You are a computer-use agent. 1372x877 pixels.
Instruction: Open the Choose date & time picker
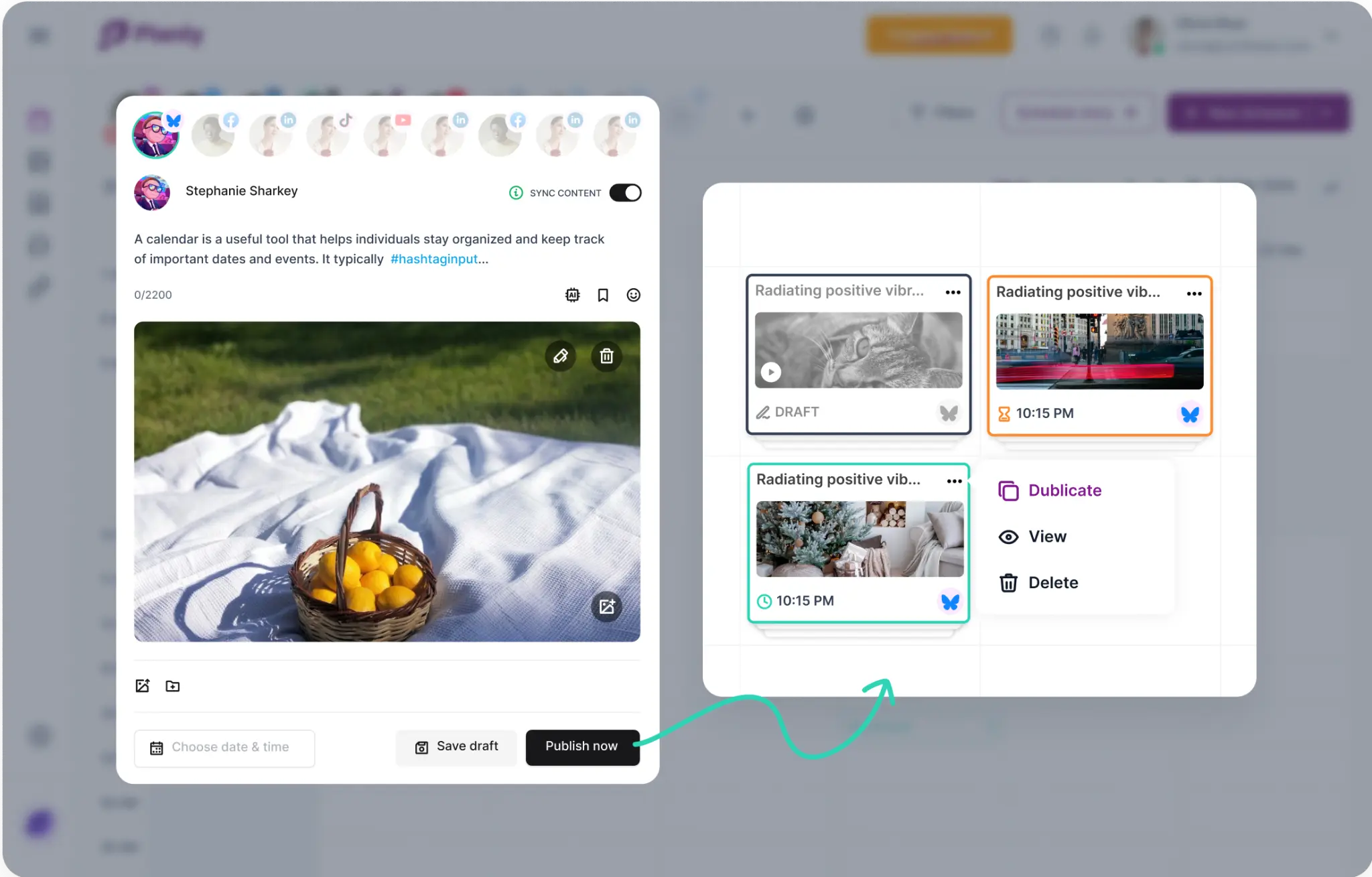224,747
